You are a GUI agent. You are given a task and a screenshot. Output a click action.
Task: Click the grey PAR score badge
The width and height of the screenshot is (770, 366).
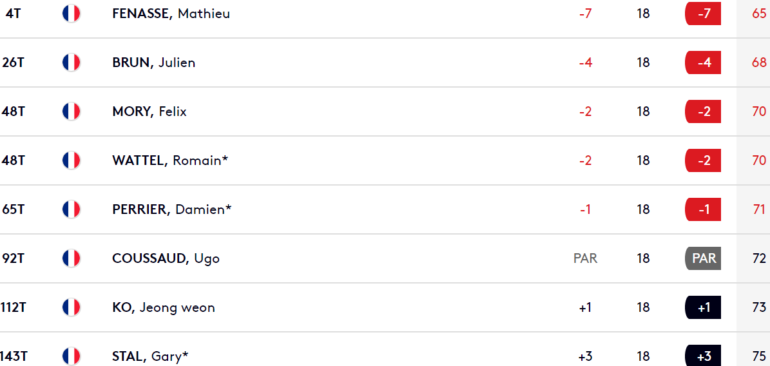(703, 258)
